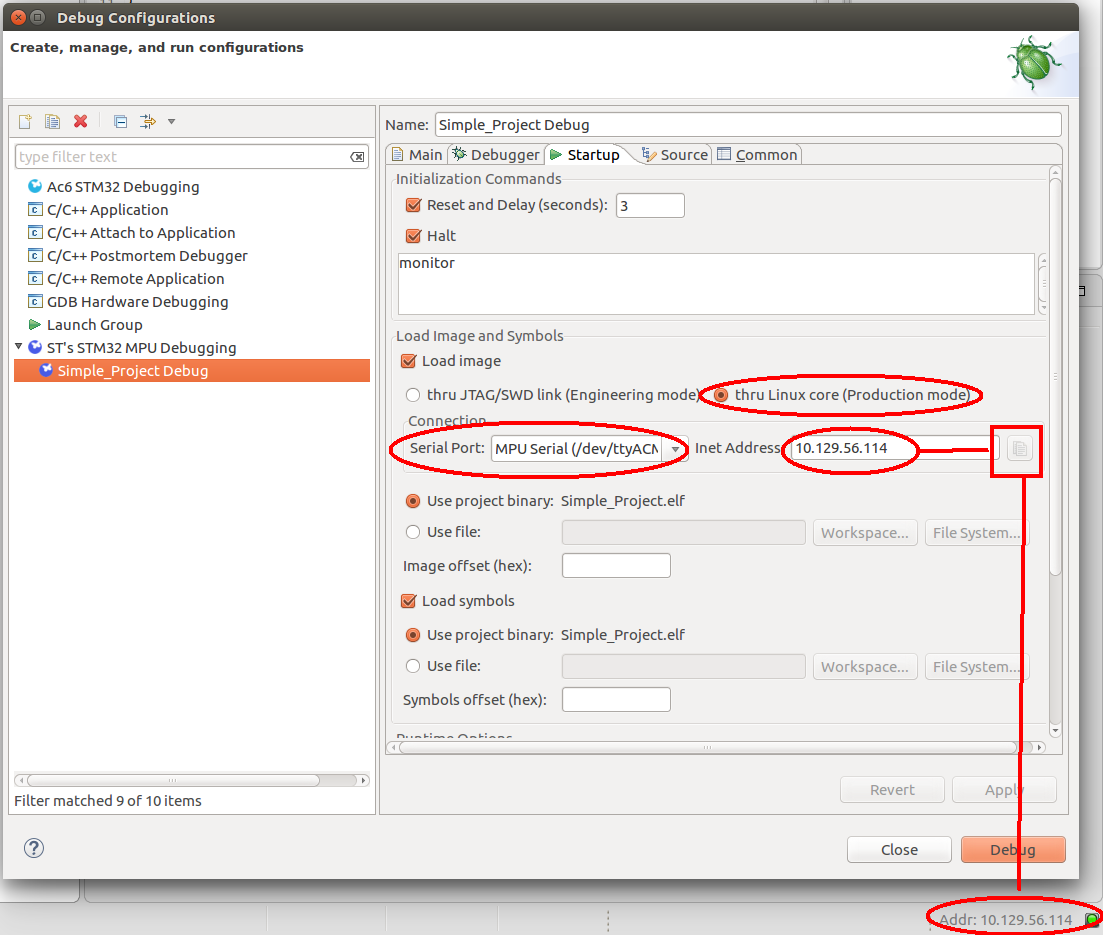The width and height of the screenshot is (1103, 935).
Task: Collapse ST's STM32 MPU Debugging tree node
Action: [19, 348]
